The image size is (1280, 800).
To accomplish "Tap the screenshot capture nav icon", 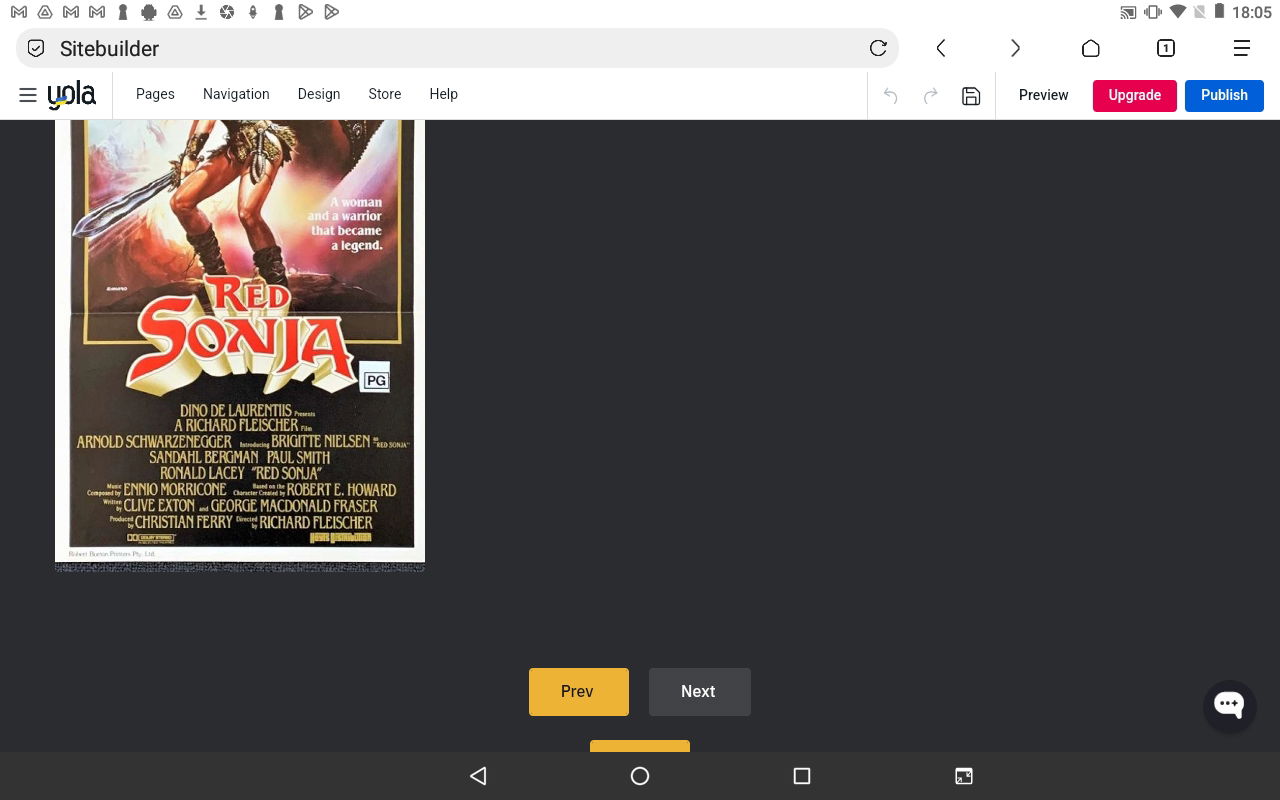I will coord(964,776).
